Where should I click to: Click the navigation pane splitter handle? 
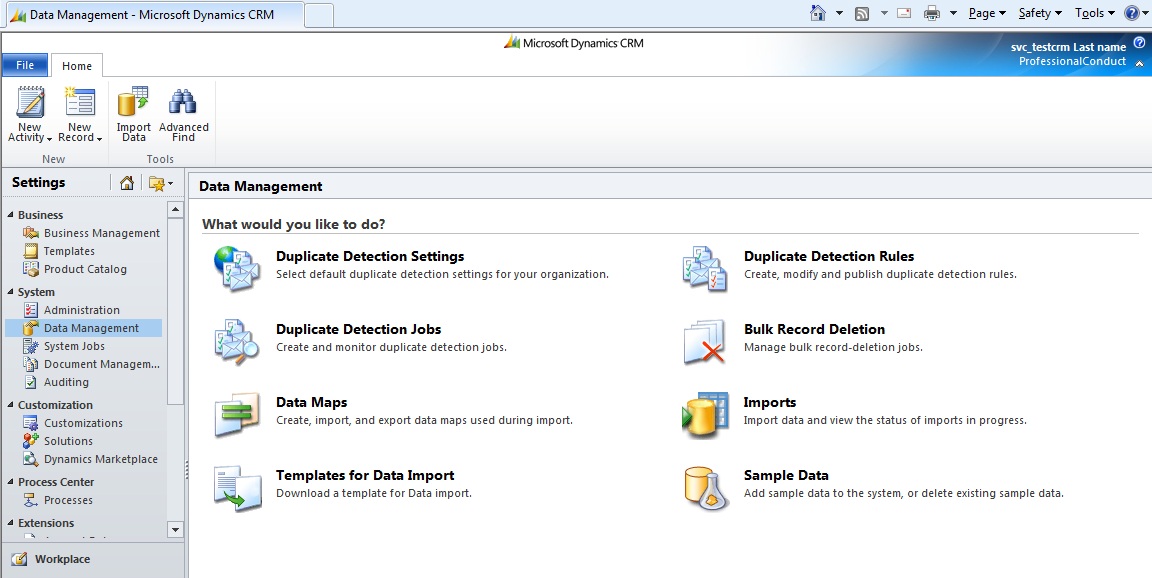(187, 470)
